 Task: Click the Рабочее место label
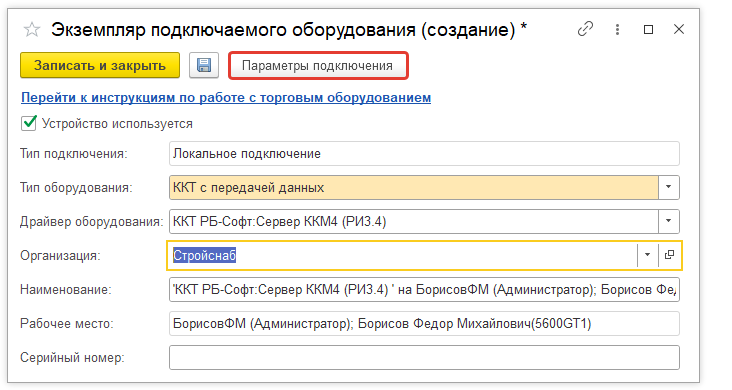pyautogui.click(x=67, y=324)
